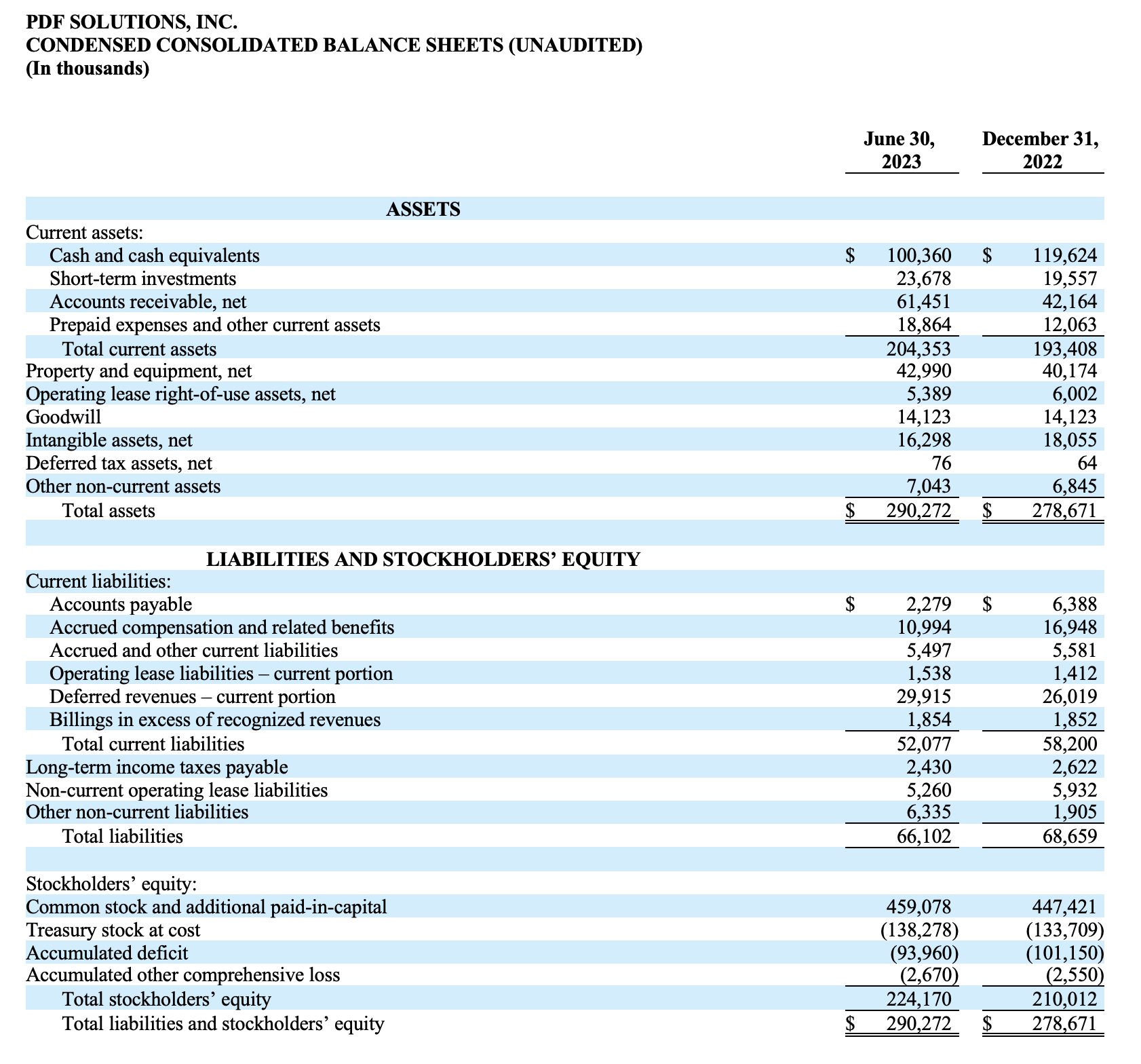Image resolution: width=1141 pixels, height=1064 pixels.
Task: Click the Accounts payable row label
Action: pos(121,605)
